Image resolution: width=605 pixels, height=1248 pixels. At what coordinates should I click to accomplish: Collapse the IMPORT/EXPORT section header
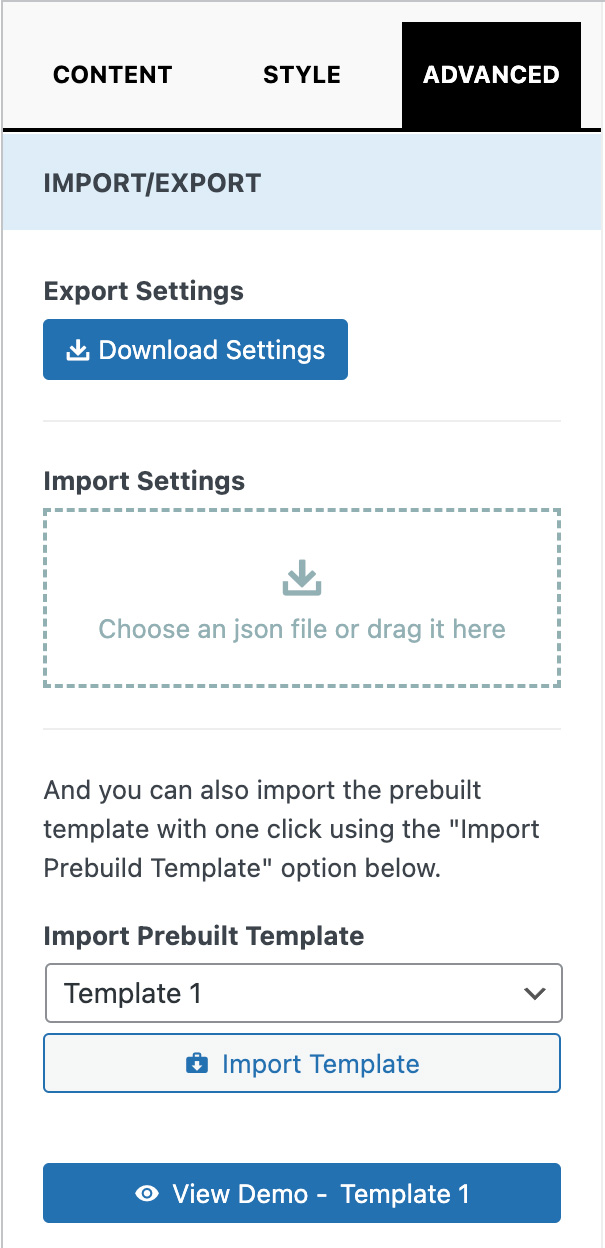tap(302, 183)
